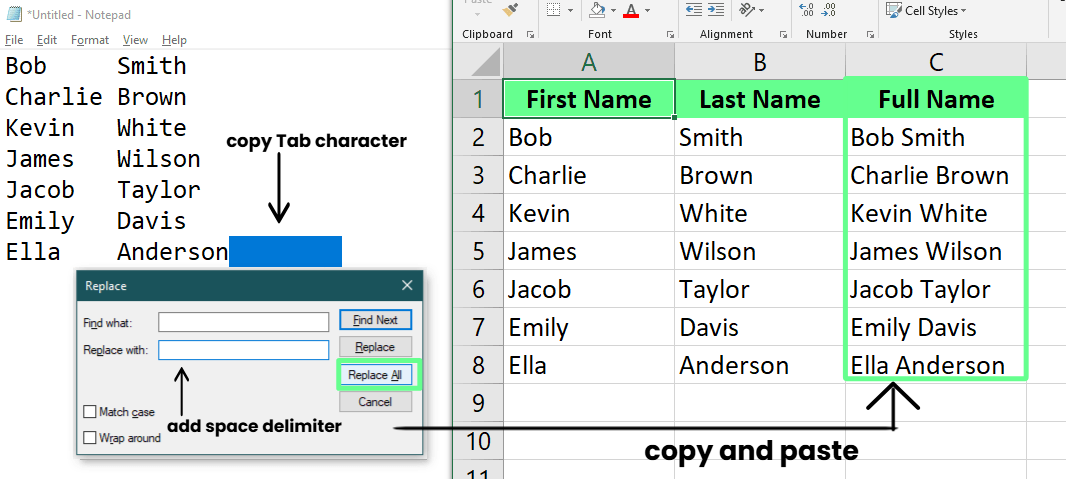Expand the Borders dropdown arrow
The image size is (1066, 479).
click(x=570, y=10)
